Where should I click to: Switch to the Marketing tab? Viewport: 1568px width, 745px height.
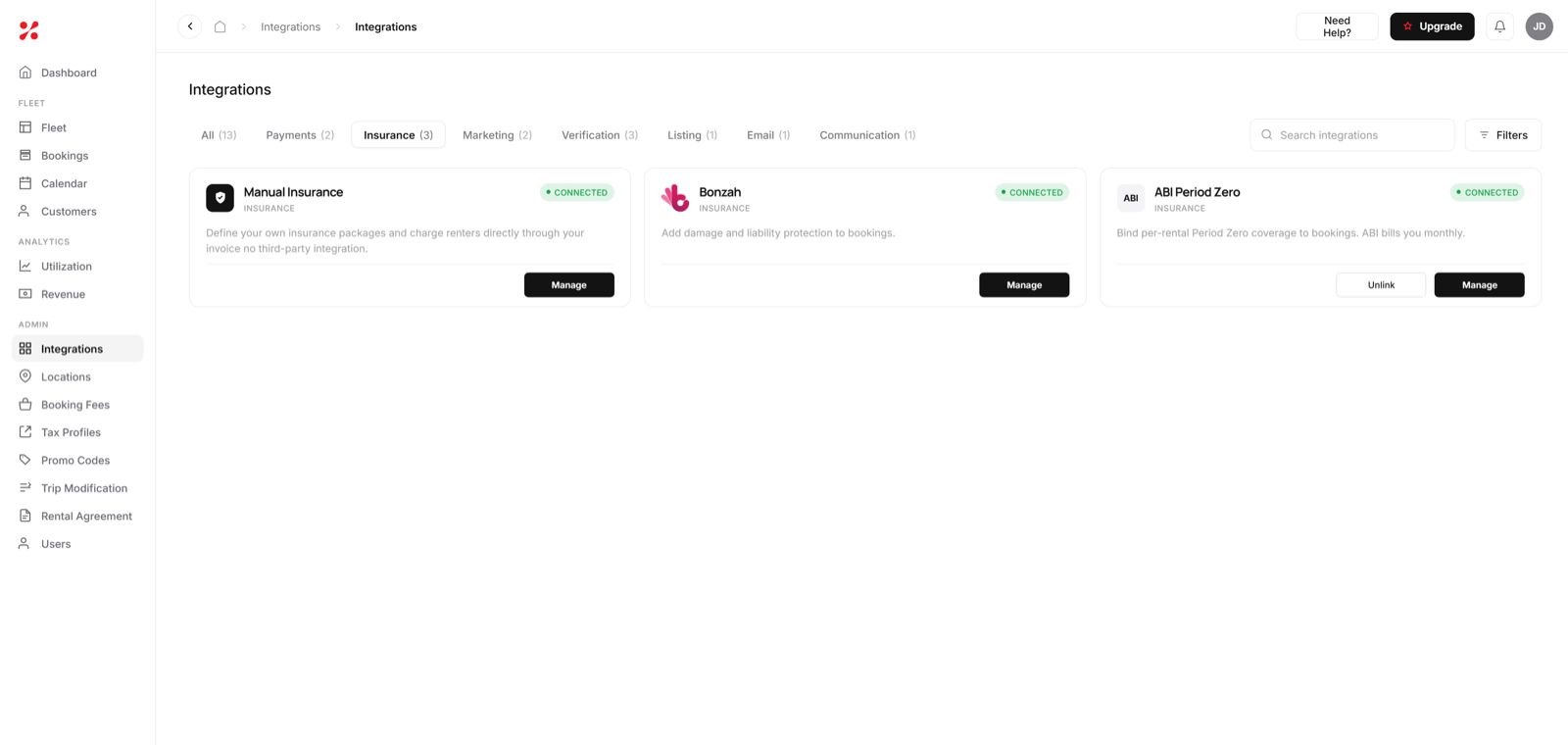497,135
